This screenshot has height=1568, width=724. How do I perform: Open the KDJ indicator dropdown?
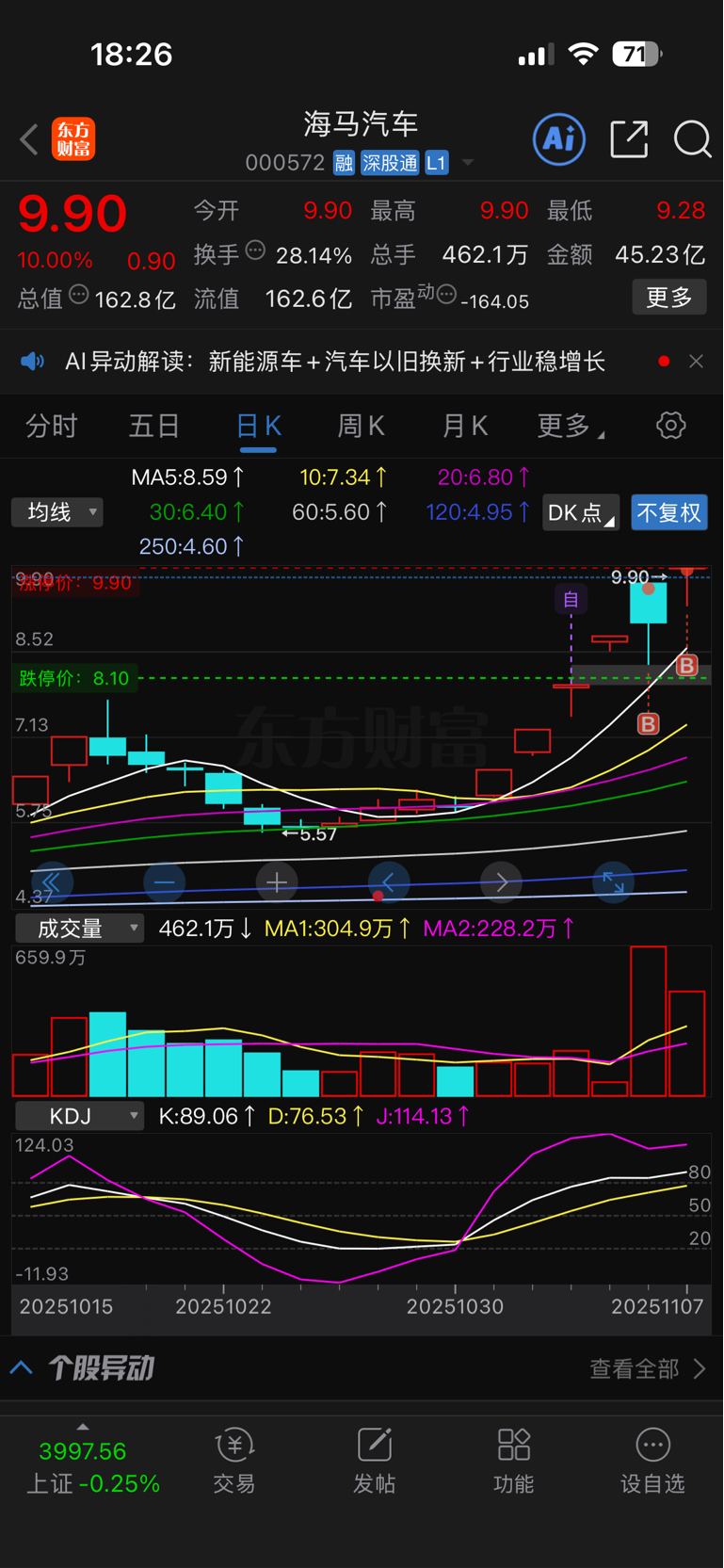pyautogui.click(x=80, y=1117)
